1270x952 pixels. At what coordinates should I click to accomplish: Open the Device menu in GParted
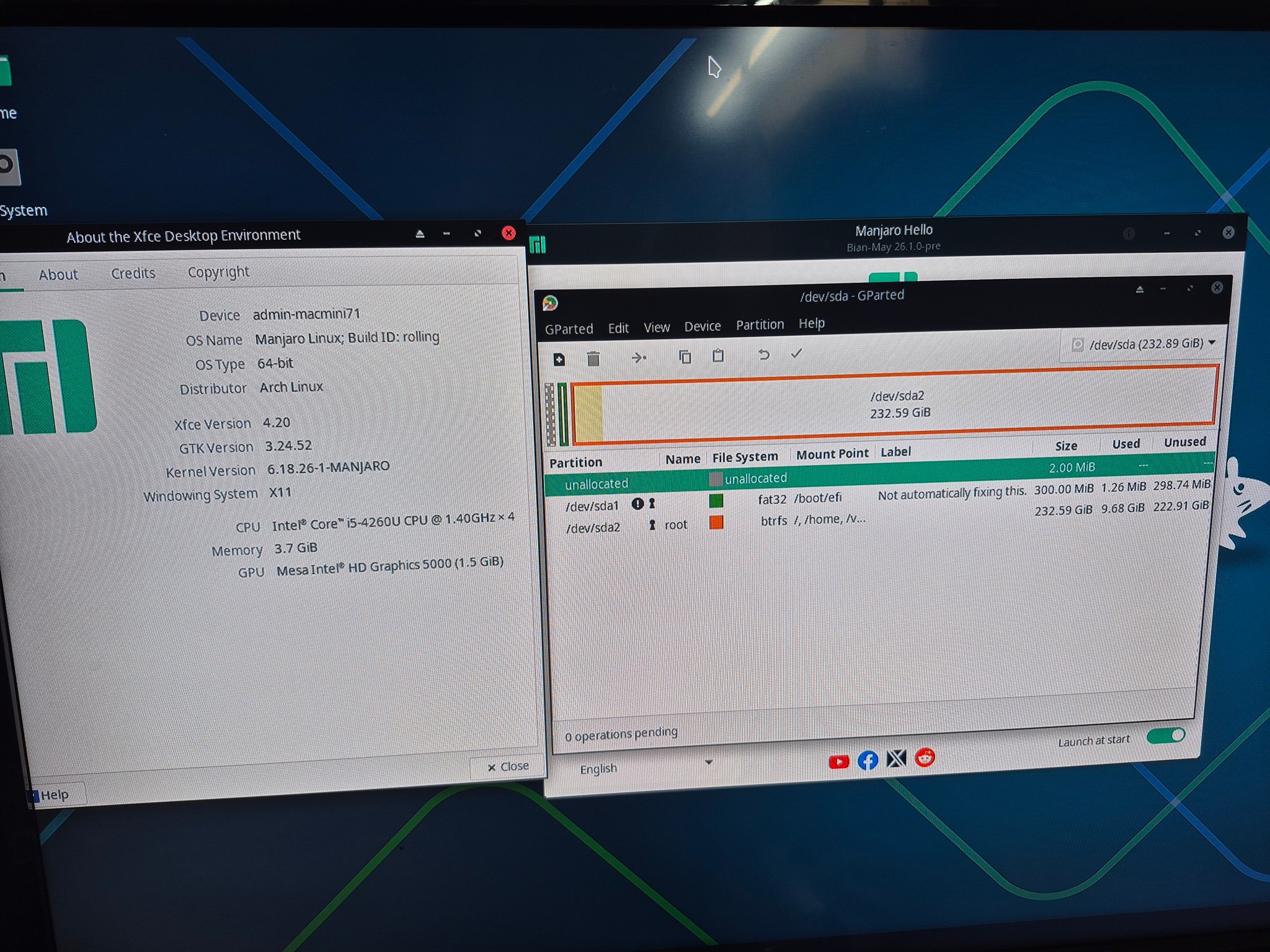pos(703,326)
